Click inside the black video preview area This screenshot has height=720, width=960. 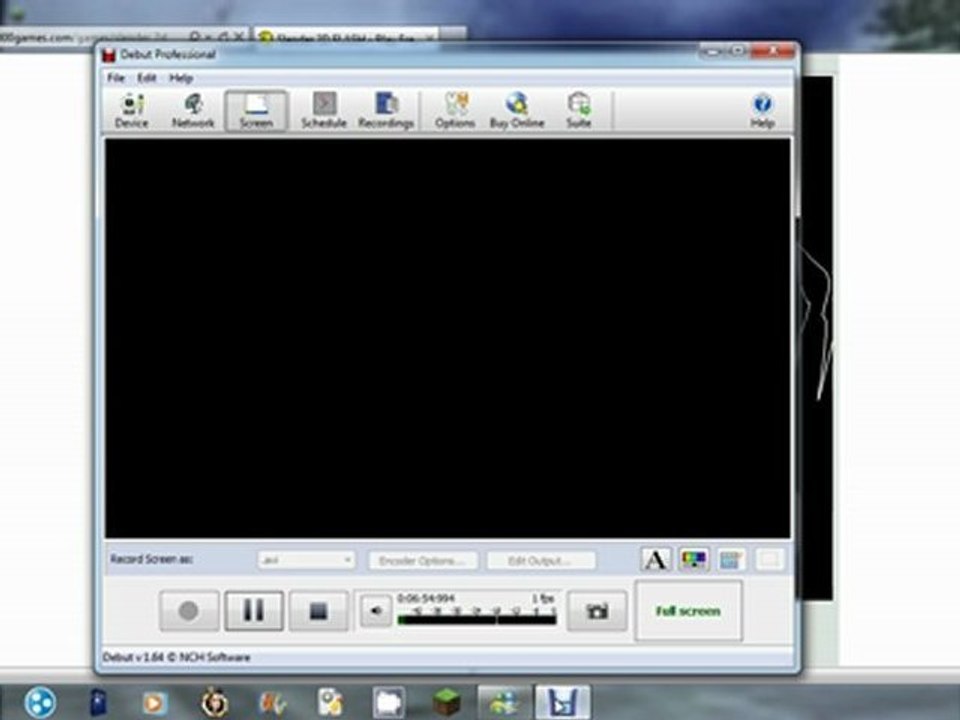click(448, 338)
